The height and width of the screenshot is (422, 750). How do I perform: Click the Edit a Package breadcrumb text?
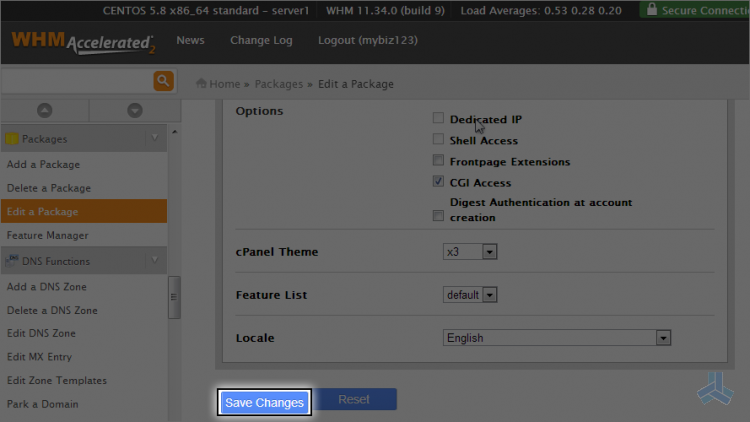(356, 84)
